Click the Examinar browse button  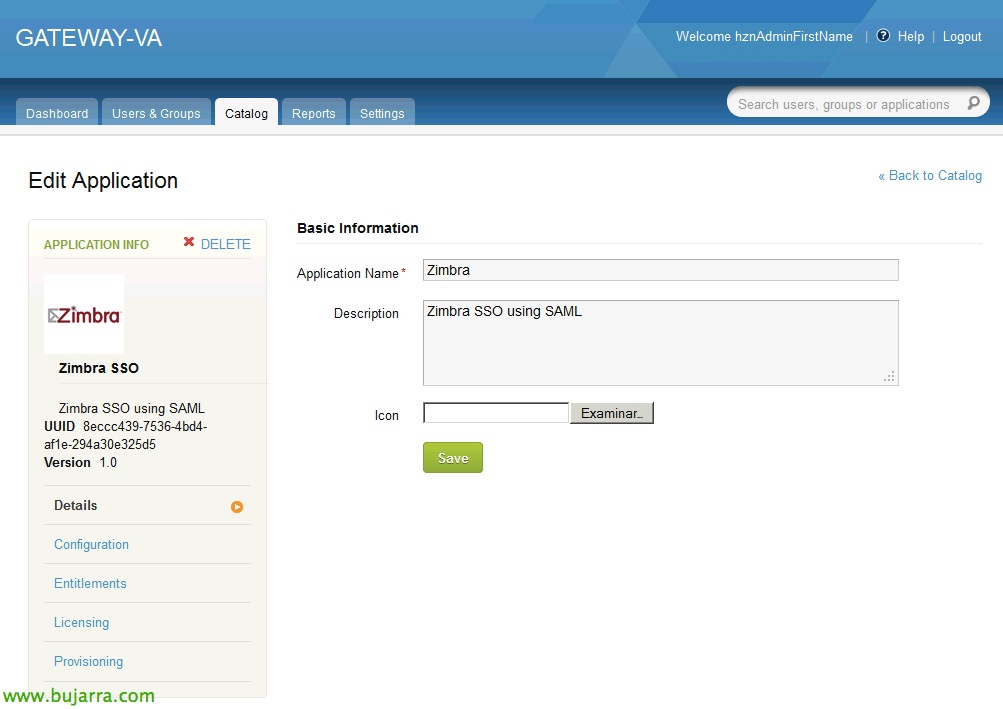(x=612, y=413)
